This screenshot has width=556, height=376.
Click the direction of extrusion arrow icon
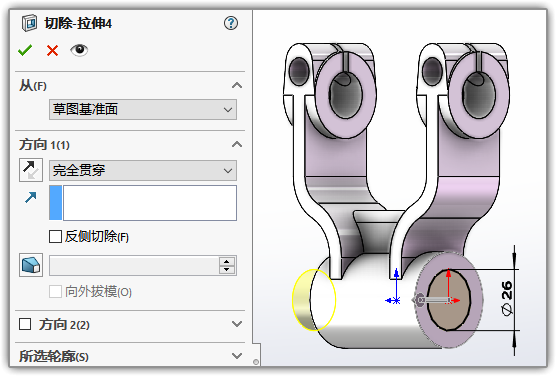pyautogui.click(x=31, y=197)
